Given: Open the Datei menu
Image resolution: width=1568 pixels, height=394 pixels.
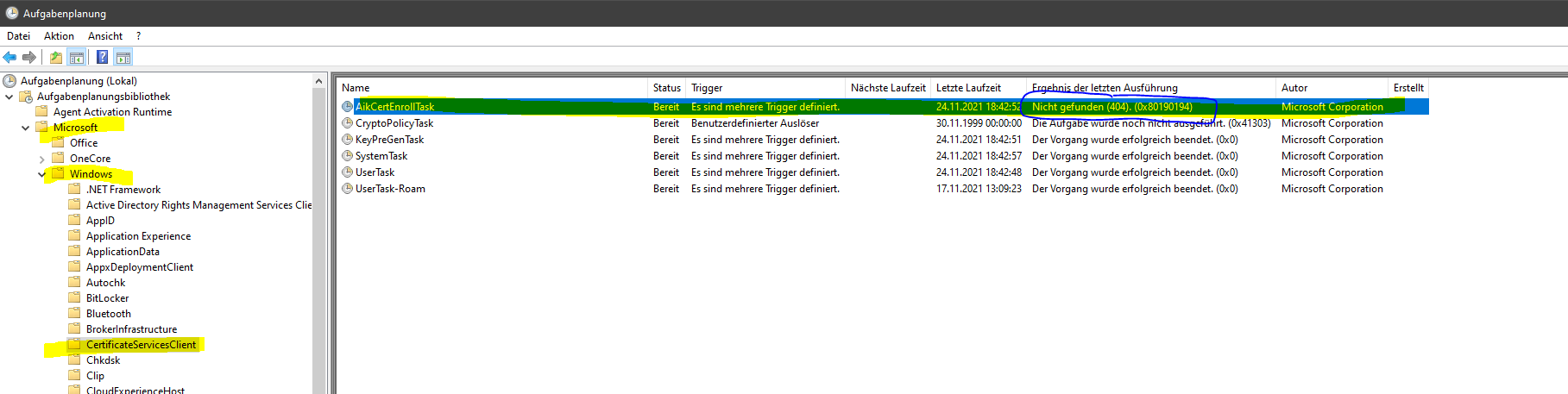Looking at the screenshot, I should pyautogui.click(x=18, y=36).
